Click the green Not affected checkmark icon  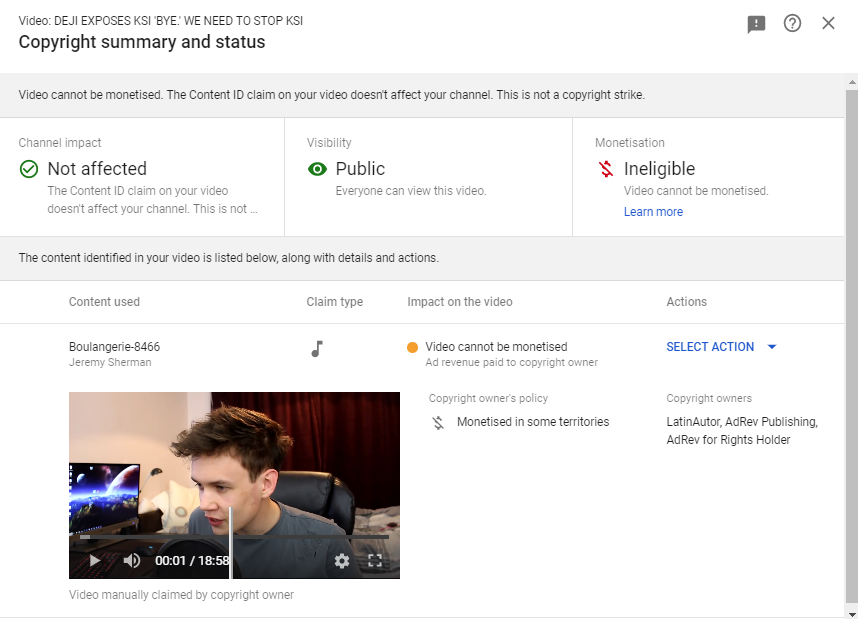click(29, 169)
